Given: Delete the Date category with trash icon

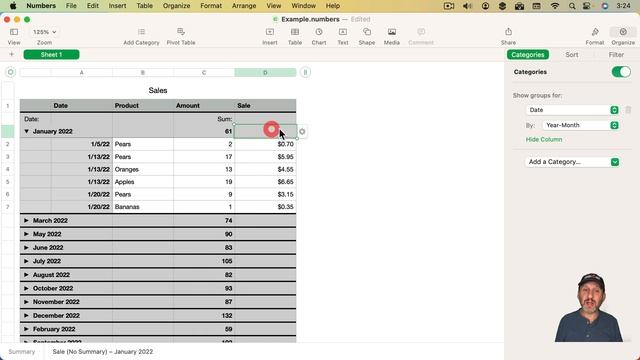Looking at the screenshot, I should pyautogui.click(x=628, y=110).
